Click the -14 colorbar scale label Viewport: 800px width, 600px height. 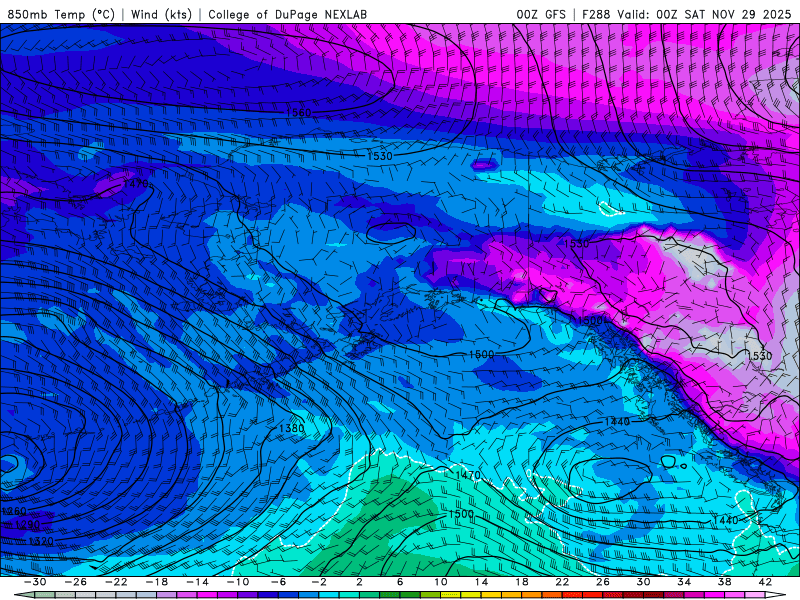coord(197,582)
